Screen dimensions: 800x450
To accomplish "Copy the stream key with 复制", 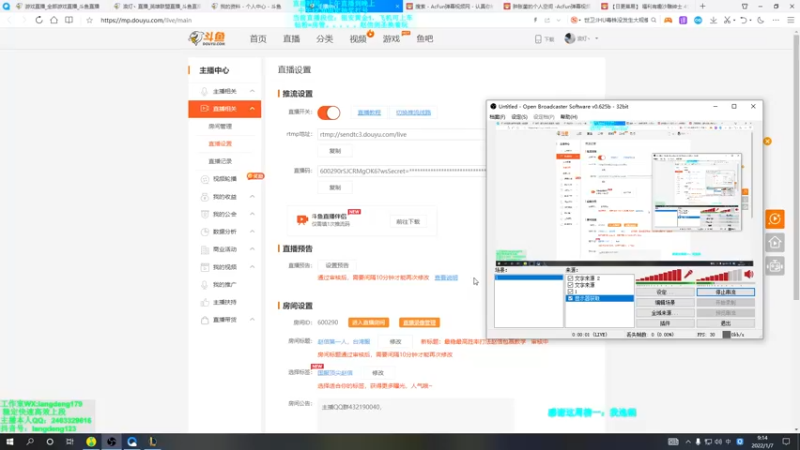I will pyautogui.click(x=335, y=188).
